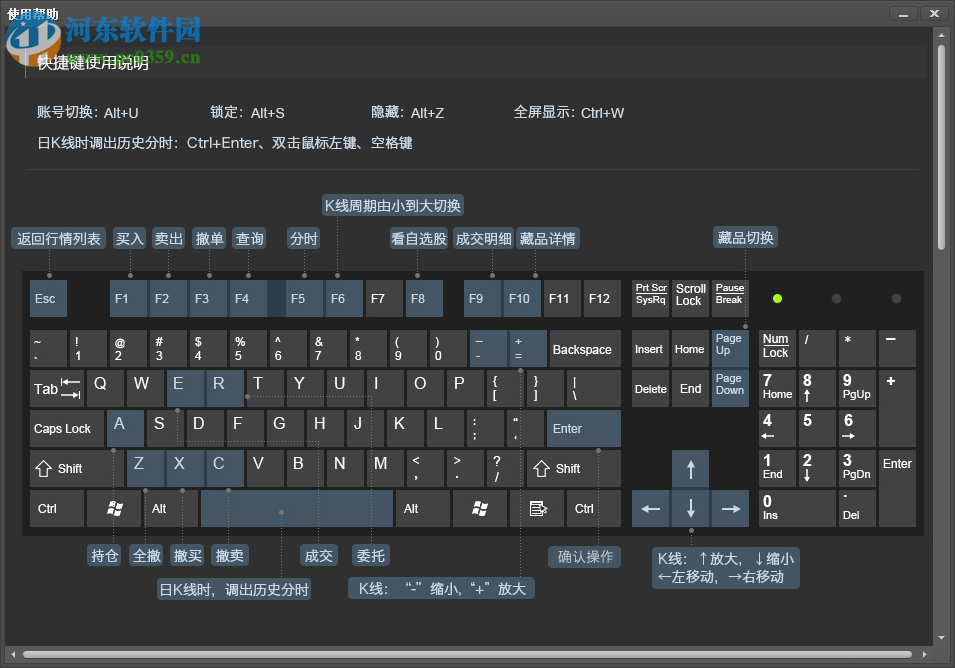The height and width of the screenshot is (668, 955).
Task: Click the green Num Lock indicator light
Action: click(777, 298)
